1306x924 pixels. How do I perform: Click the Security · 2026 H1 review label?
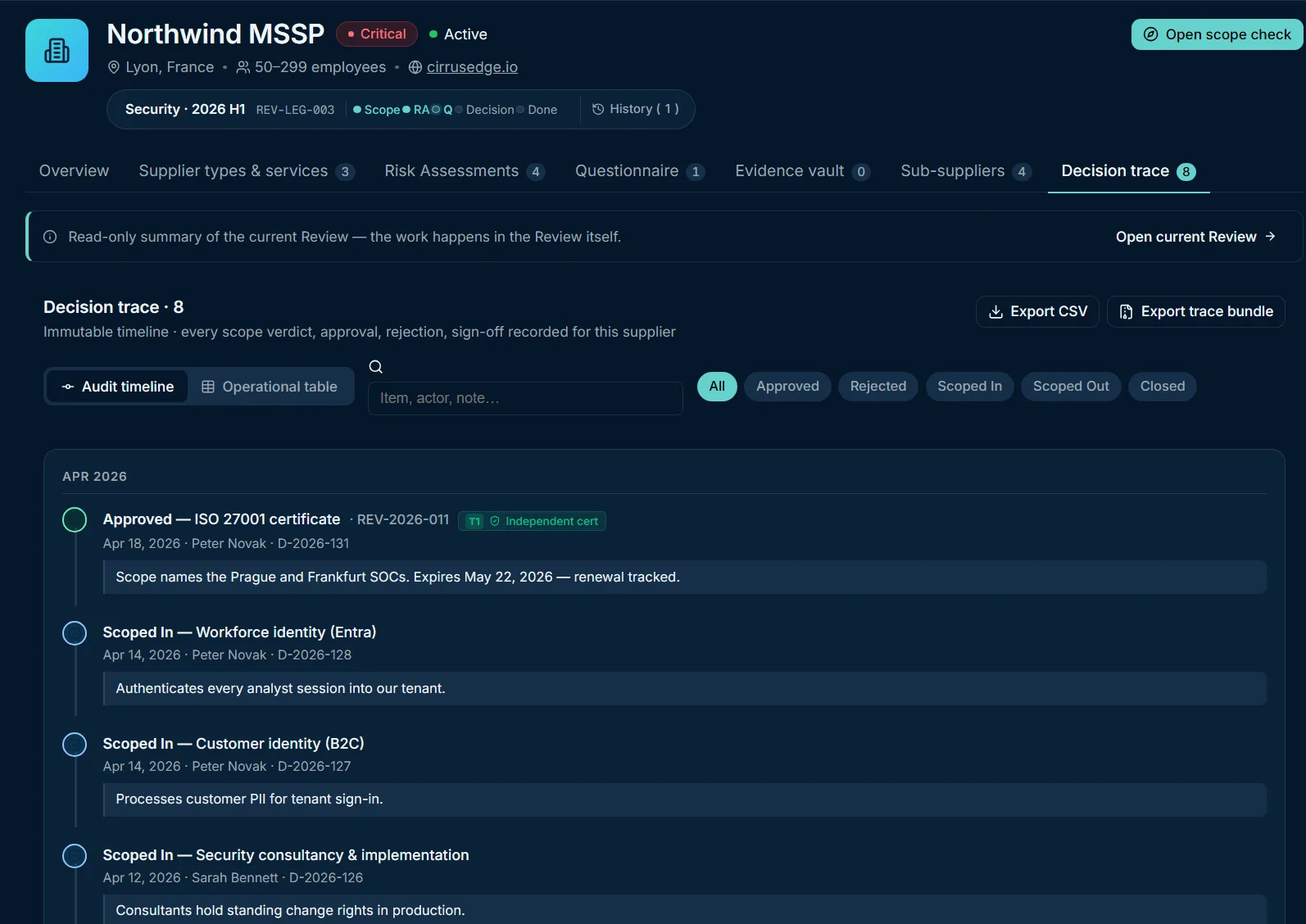[x=185, y=109]
